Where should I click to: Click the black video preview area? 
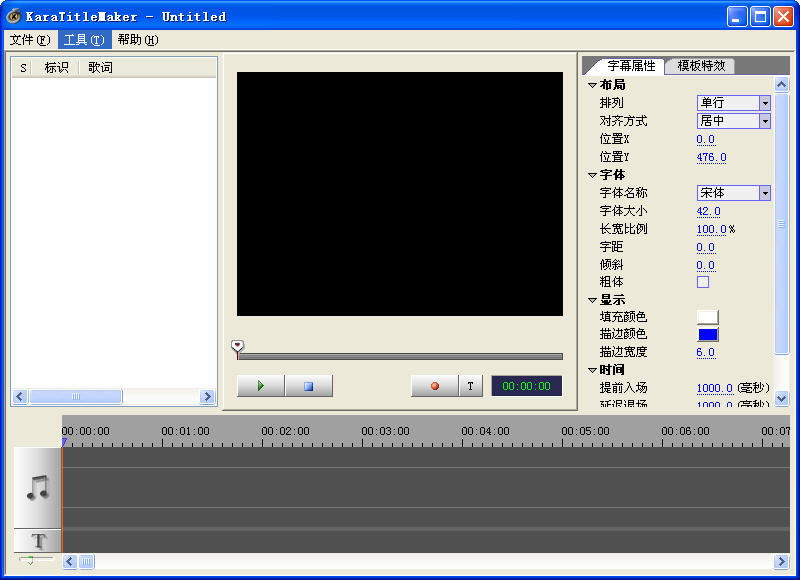point(400,194)
